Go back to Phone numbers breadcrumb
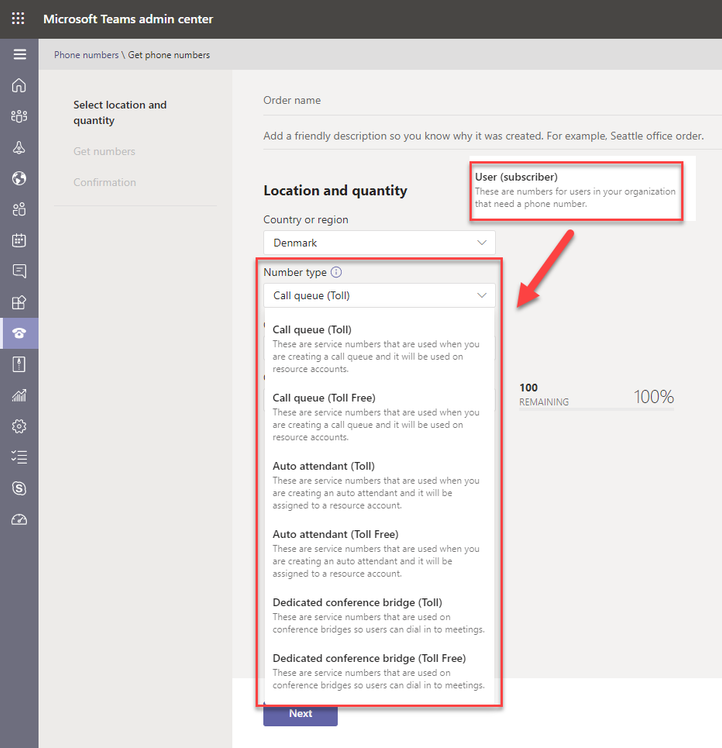Screen dimensions: 722x748 [86, 55]
